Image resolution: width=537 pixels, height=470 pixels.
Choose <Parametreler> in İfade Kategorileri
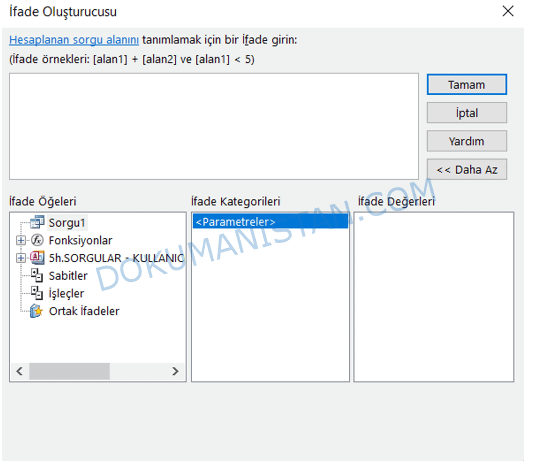[270, 222]
